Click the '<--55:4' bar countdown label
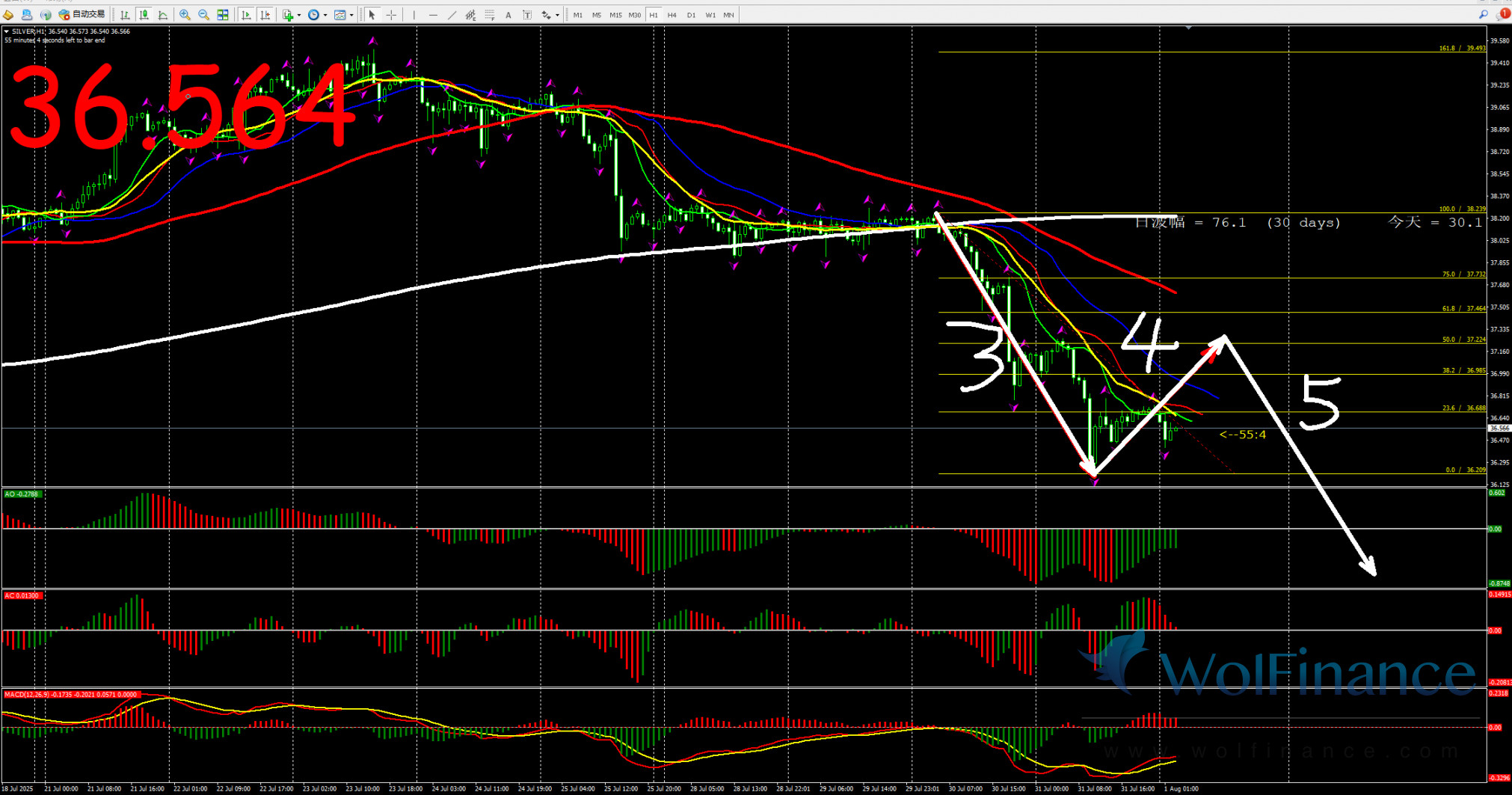Screen dimensions: 1512x795 point(1242,435)
